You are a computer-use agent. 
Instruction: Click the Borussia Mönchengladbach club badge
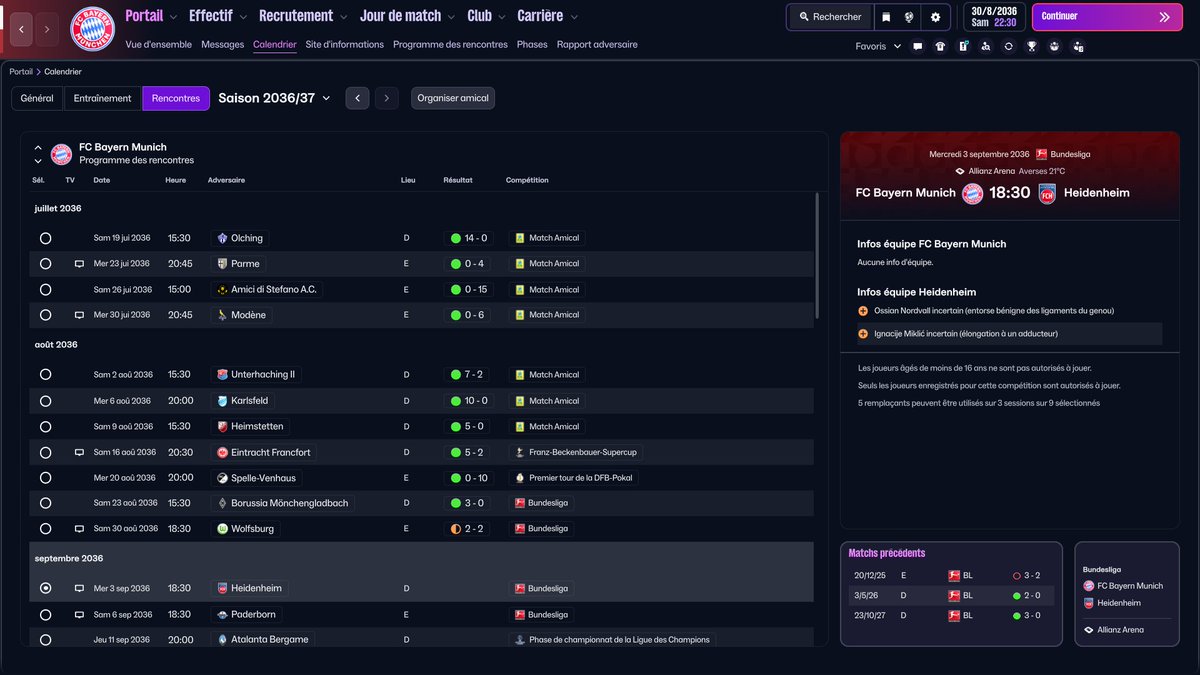click(223, 503)
